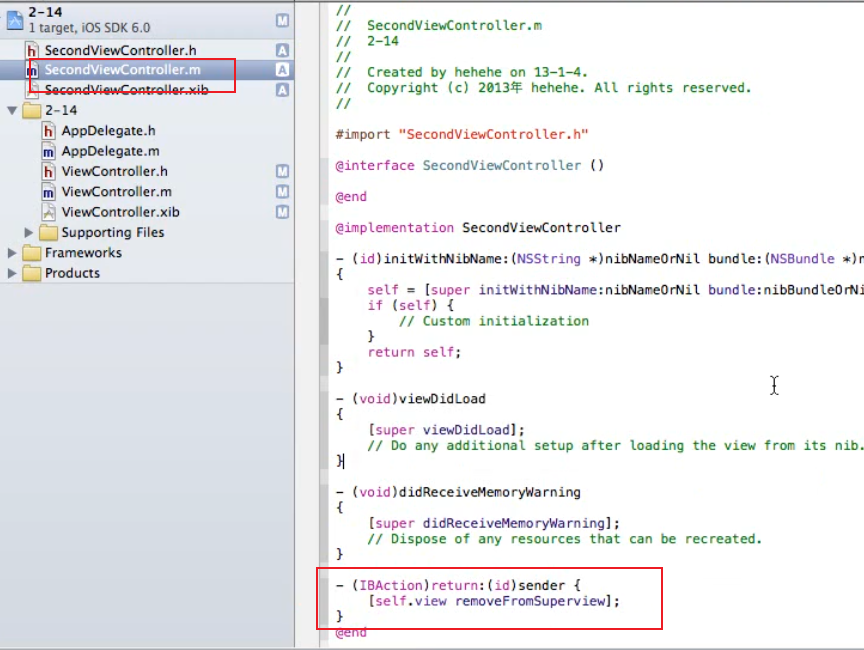Click the yellow 2-14 group folder icon

coord(31,110)
